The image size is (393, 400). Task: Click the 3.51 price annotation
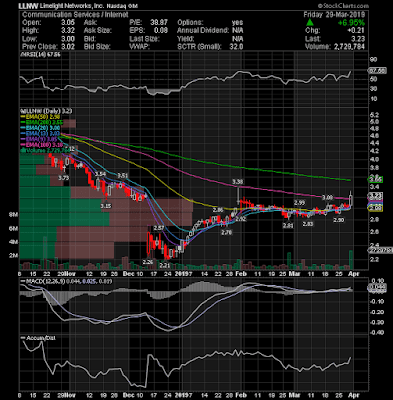tap(122, 176)
